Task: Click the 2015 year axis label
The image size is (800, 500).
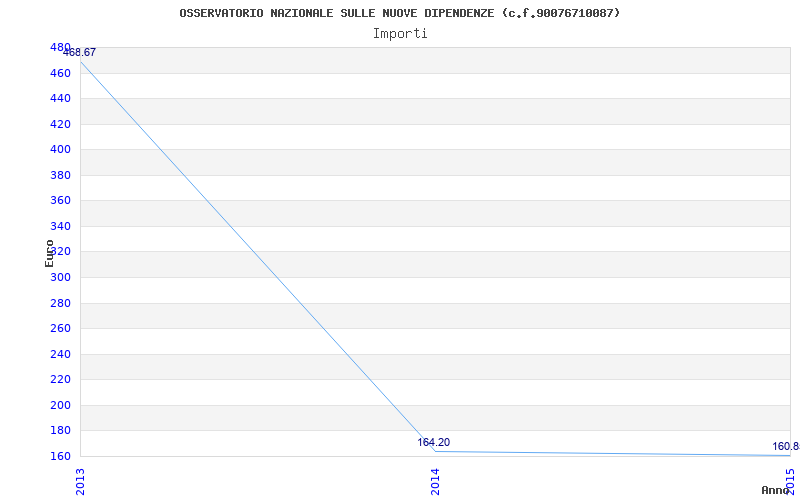Action: tap(791, 482)
